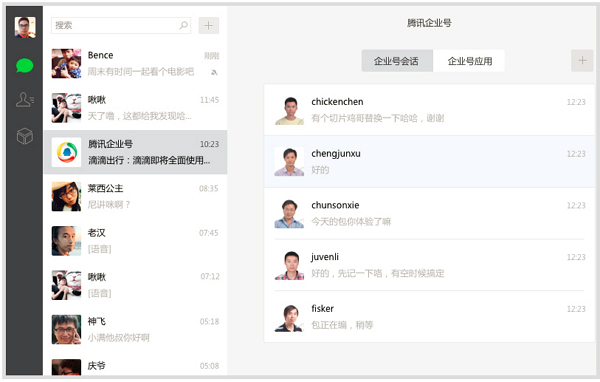Select the 企业号应用 tab

tap(469, 61)
